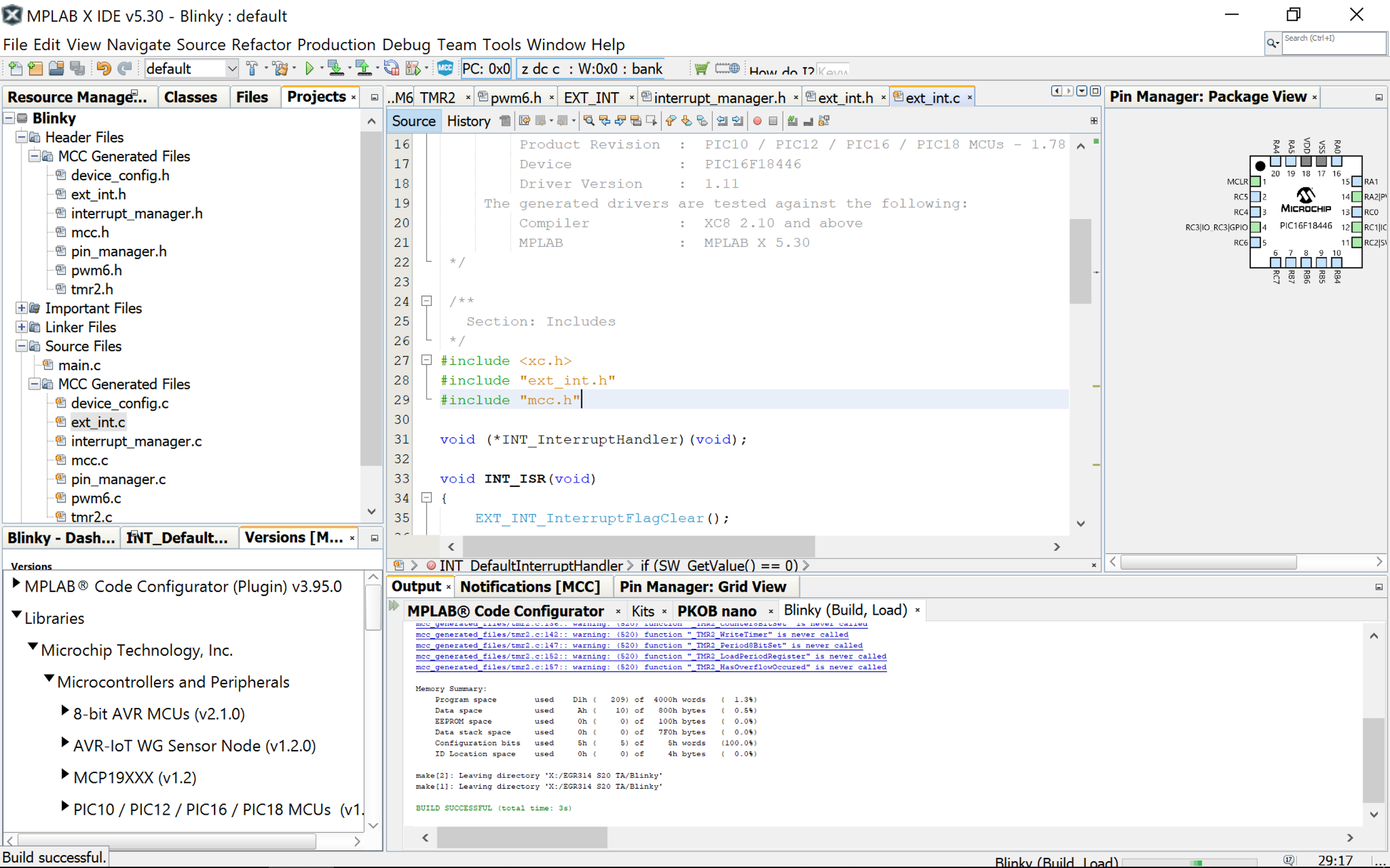
Task: Switch to the Pin Manager: Grid View tab
Action: tap(702, 587)
